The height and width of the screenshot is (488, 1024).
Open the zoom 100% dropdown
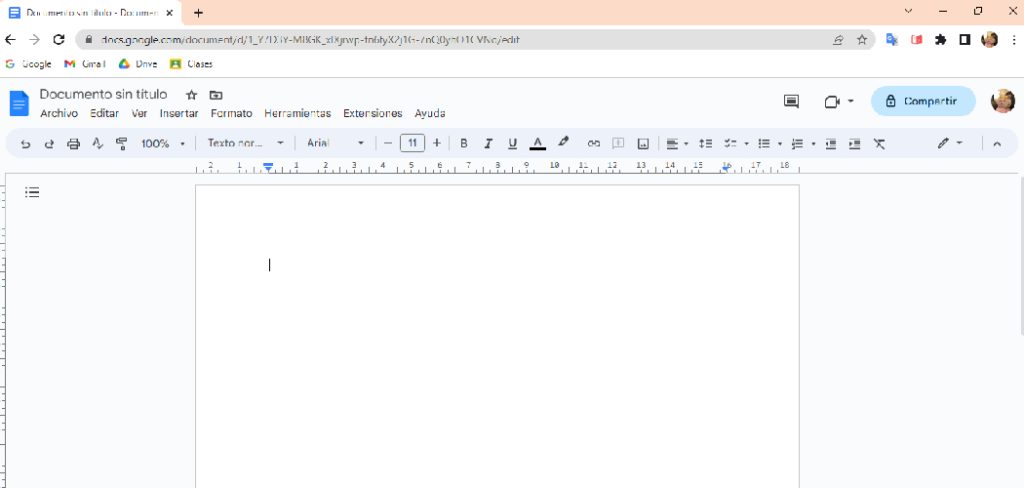(x=163, y=144)
